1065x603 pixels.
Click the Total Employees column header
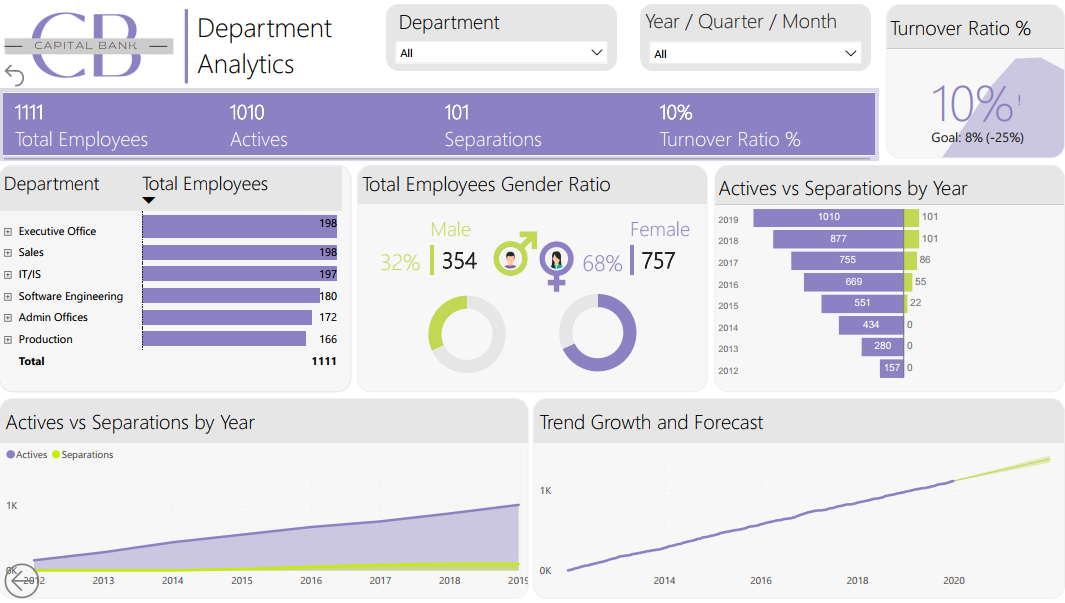pos(206,185)
